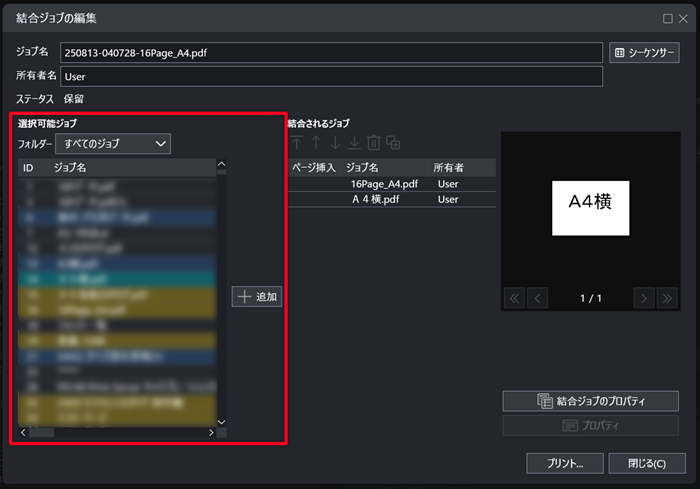
Task: Click horizontal scrollbar thumb of job list
Action: 42,432
